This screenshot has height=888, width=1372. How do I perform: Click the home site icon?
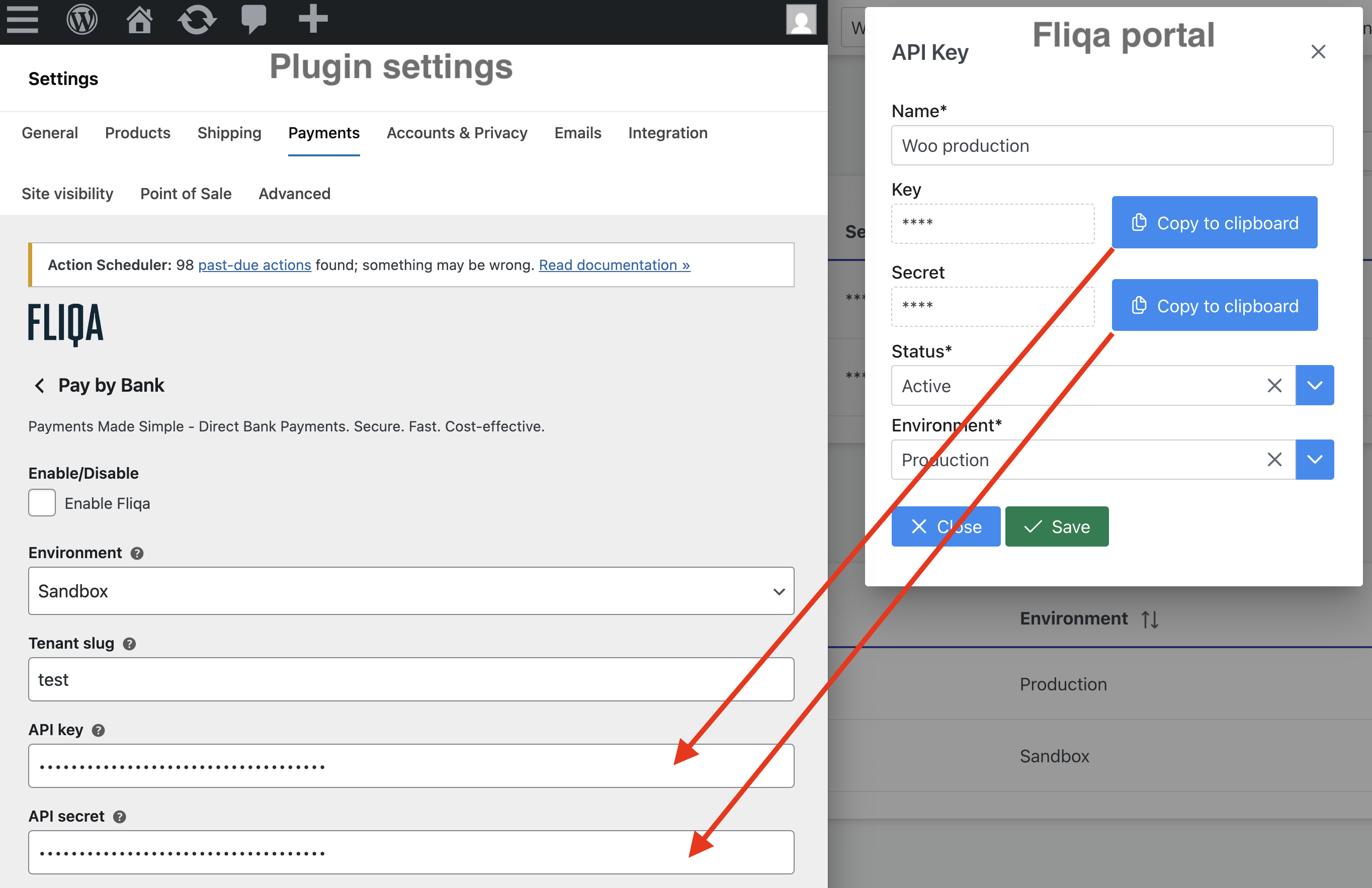(139, 20)
